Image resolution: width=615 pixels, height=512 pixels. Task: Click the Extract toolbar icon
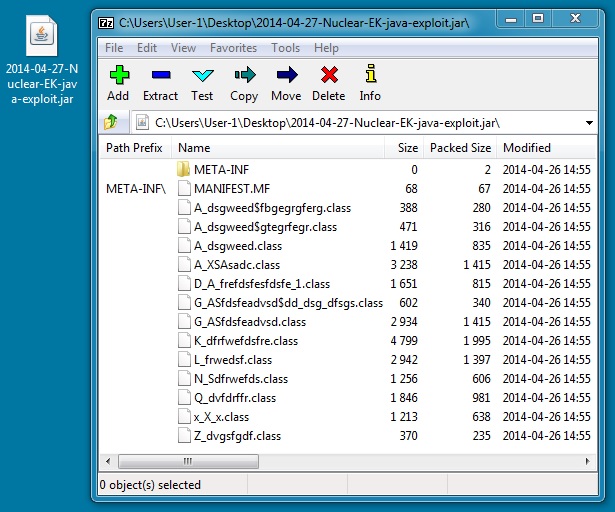pyautogui.click(x=160, y=82)
